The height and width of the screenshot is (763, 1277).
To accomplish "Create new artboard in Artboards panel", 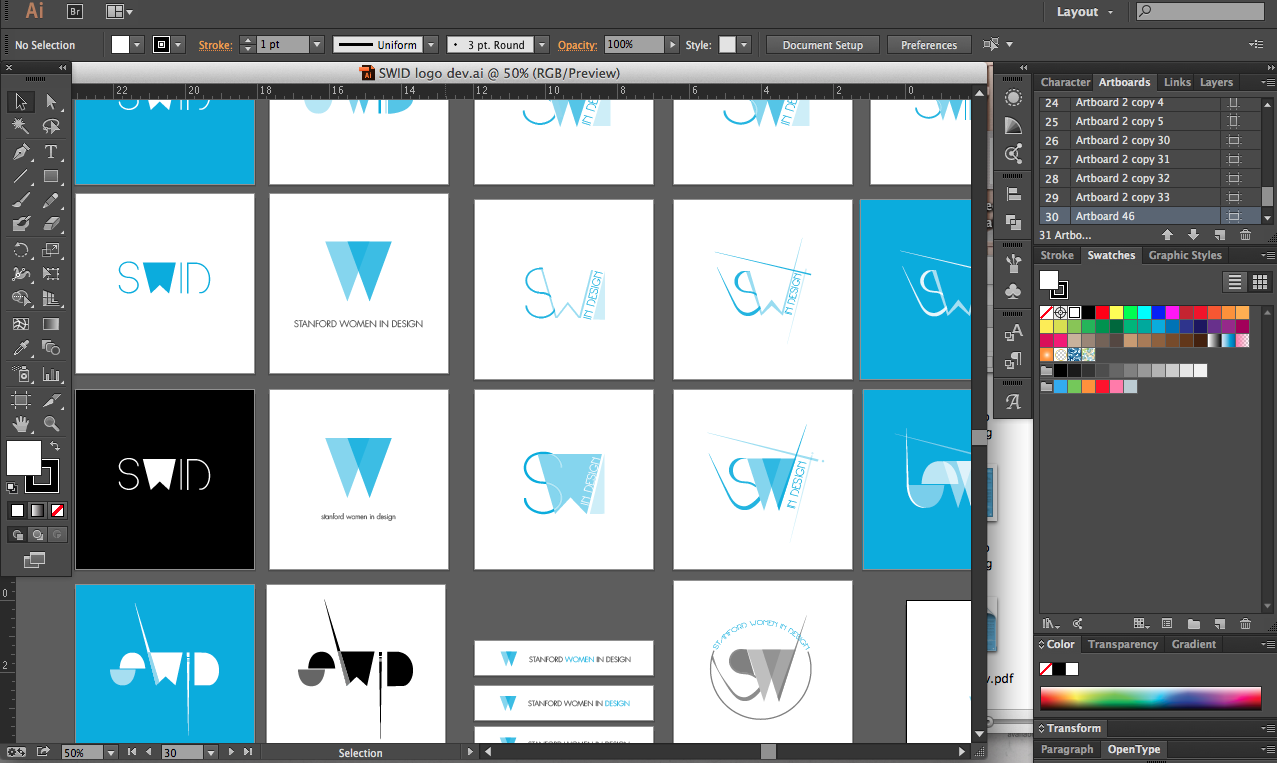I will [x=1219, y=235].
